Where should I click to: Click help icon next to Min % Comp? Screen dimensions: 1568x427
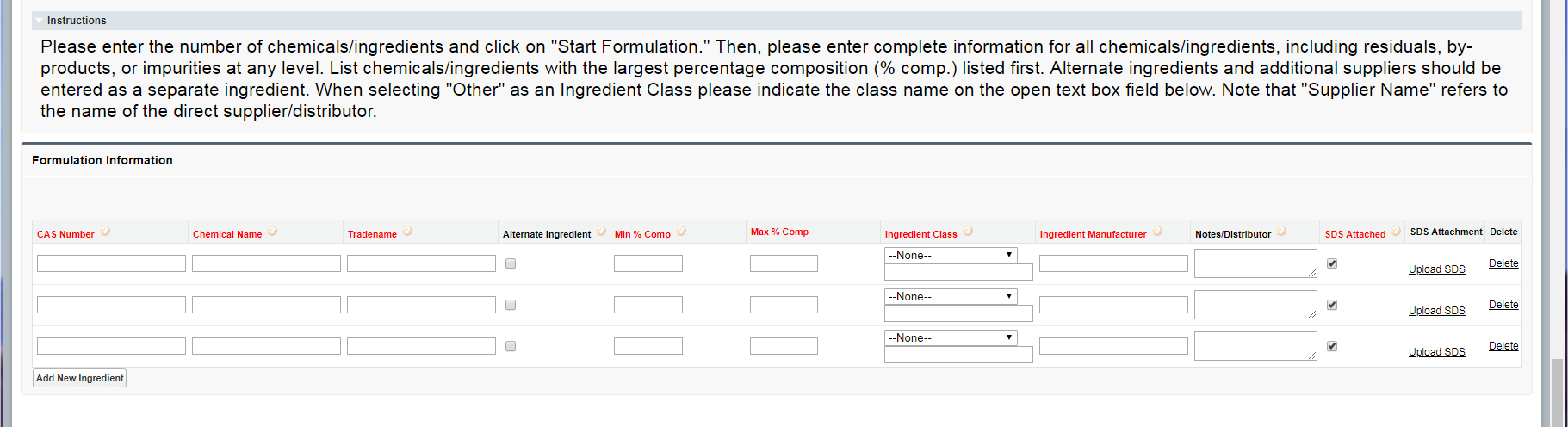tap(681, 232)
